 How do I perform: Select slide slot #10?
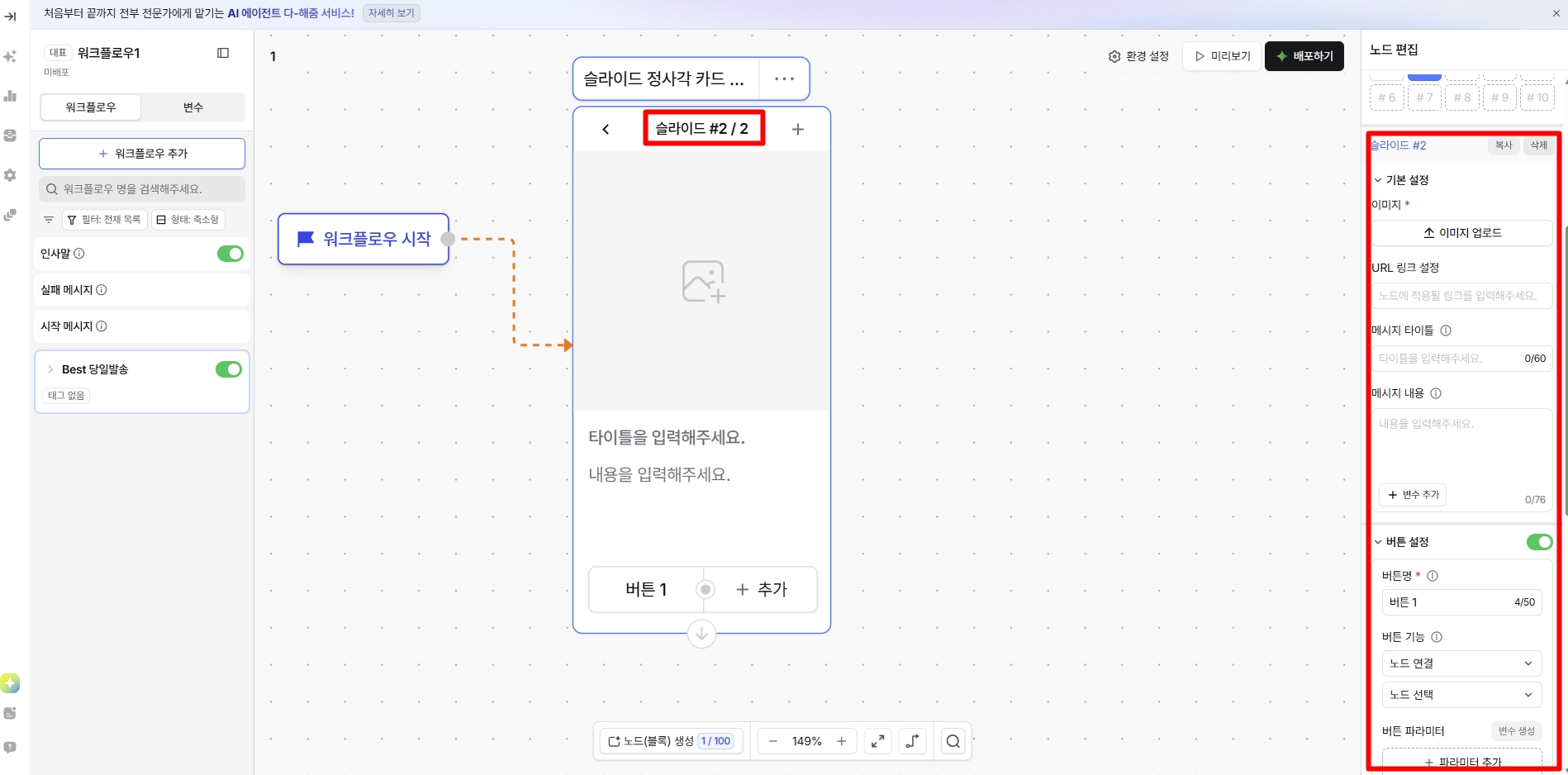(1537, 97)
